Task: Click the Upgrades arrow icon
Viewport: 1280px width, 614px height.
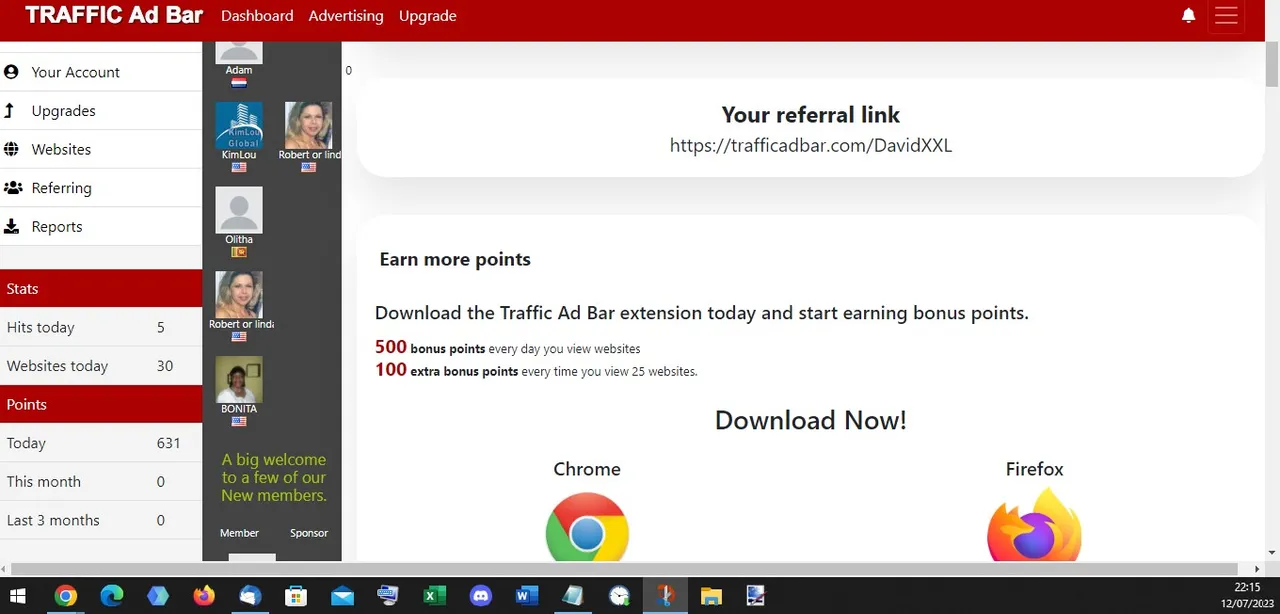Action: click(x=9, y=110)
